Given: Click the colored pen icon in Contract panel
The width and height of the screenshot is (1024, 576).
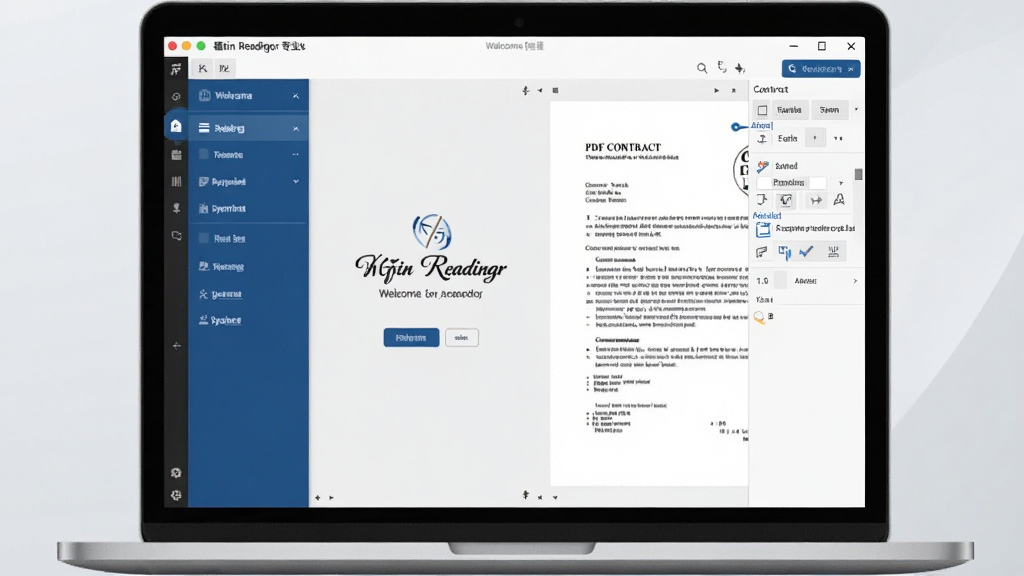Looking at the screenshot, I should (762, 166).
